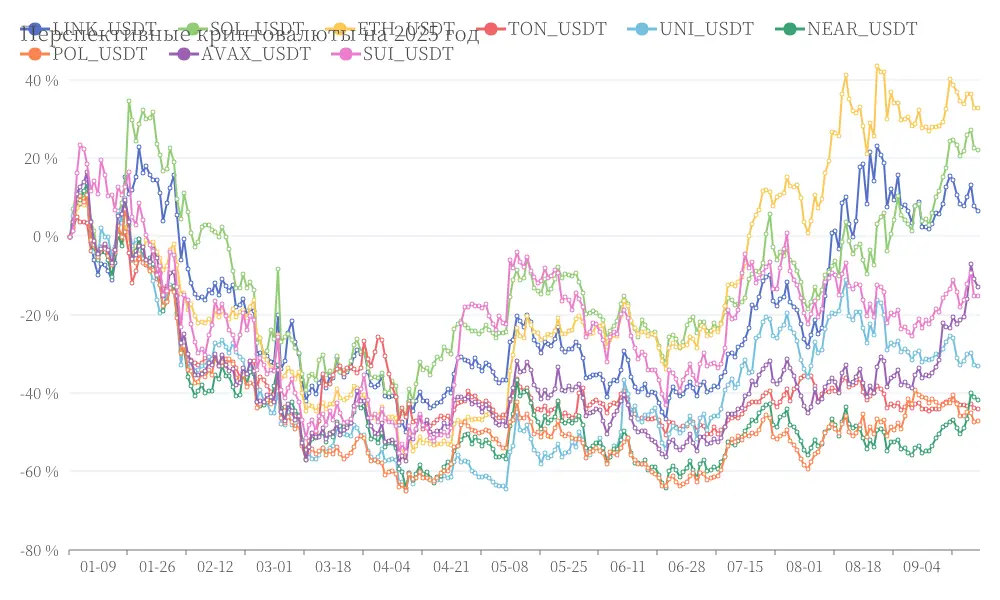Click the -80 % y-axis label
The image size is (1000, 600).
pyautogui.click(x=40, y=550)
